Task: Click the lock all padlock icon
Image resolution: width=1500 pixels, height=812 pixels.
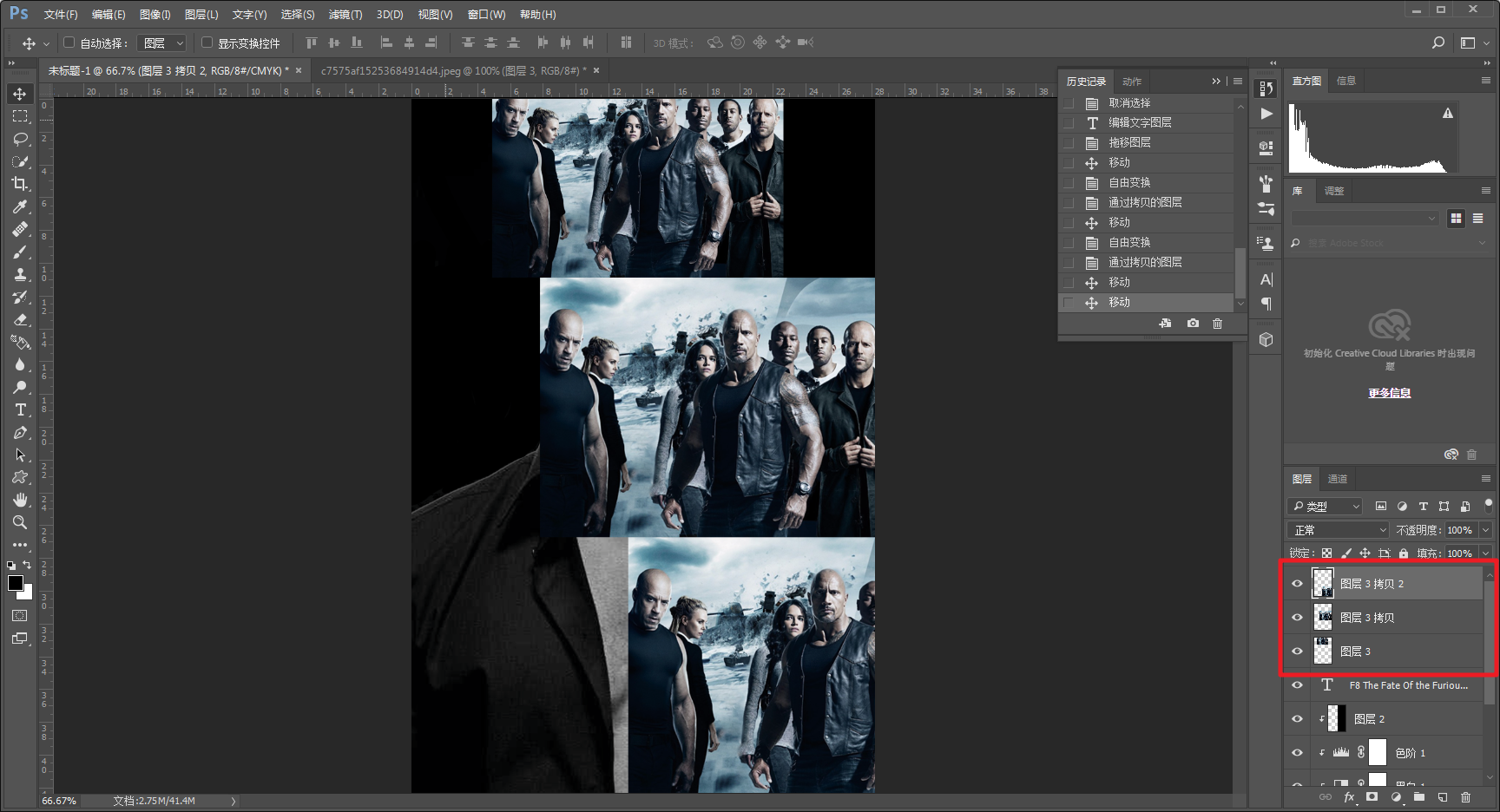Action: pos(1404,553)
